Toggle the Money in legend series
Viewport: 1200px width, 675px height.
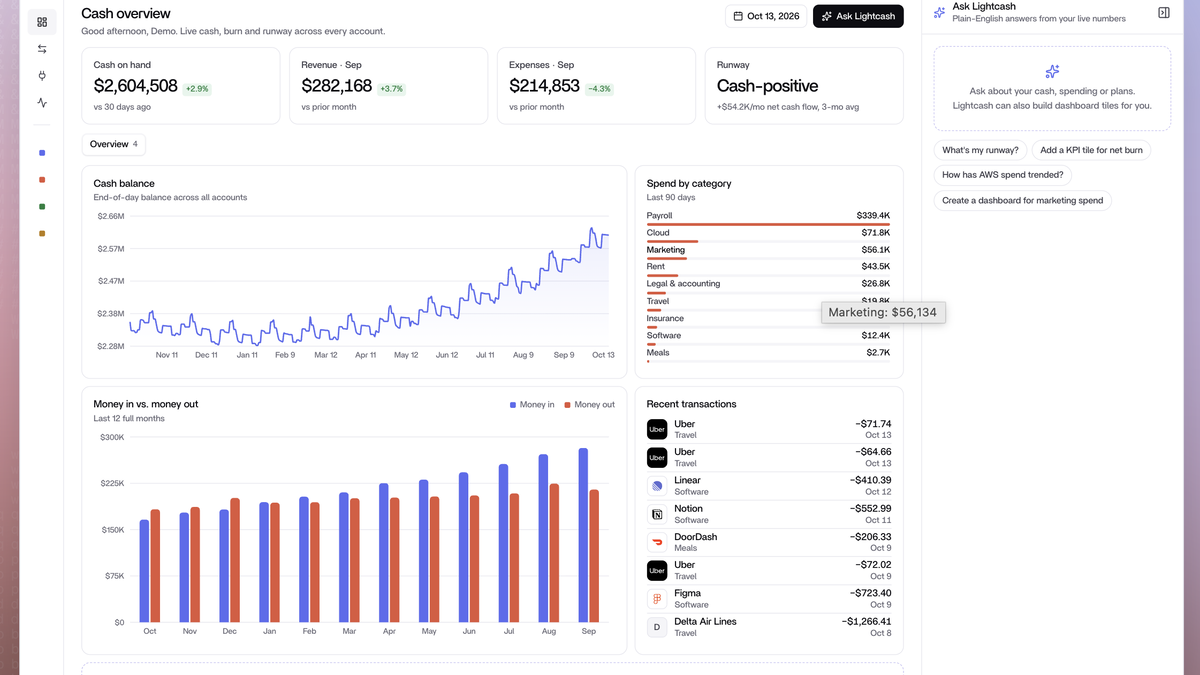tap(532, 405)
